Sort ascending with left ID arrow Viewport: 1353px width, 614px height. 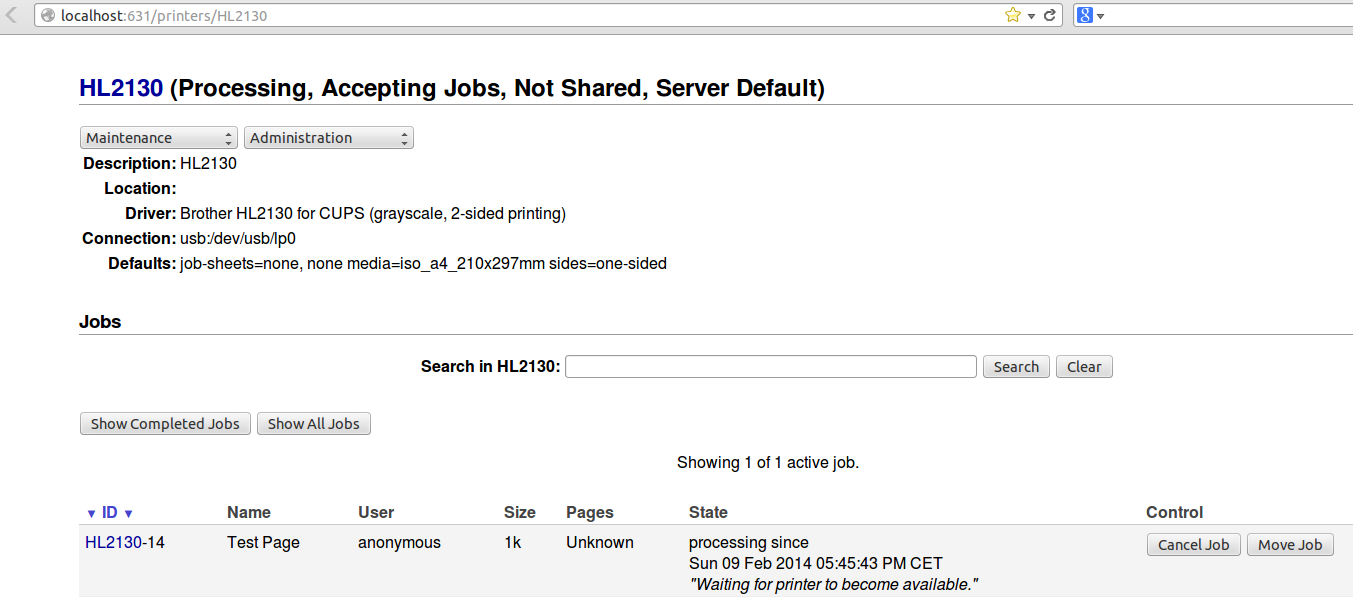tap(91, 513)
